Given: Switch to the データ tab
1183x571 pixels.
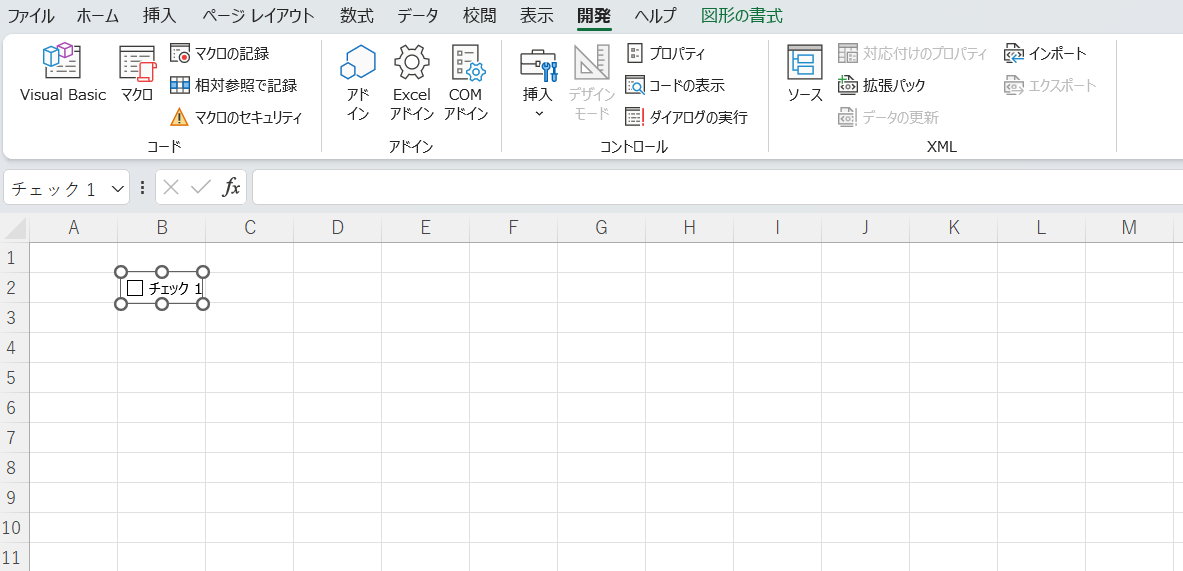Looking at the screenshot, I should pos(417,15).
